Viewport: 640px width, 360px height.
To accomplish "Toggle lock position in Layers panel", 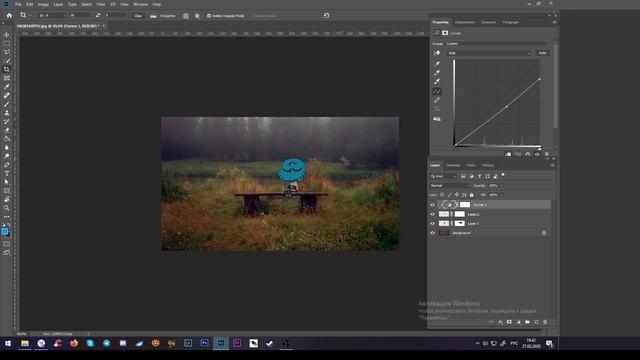I will [457, 195].
